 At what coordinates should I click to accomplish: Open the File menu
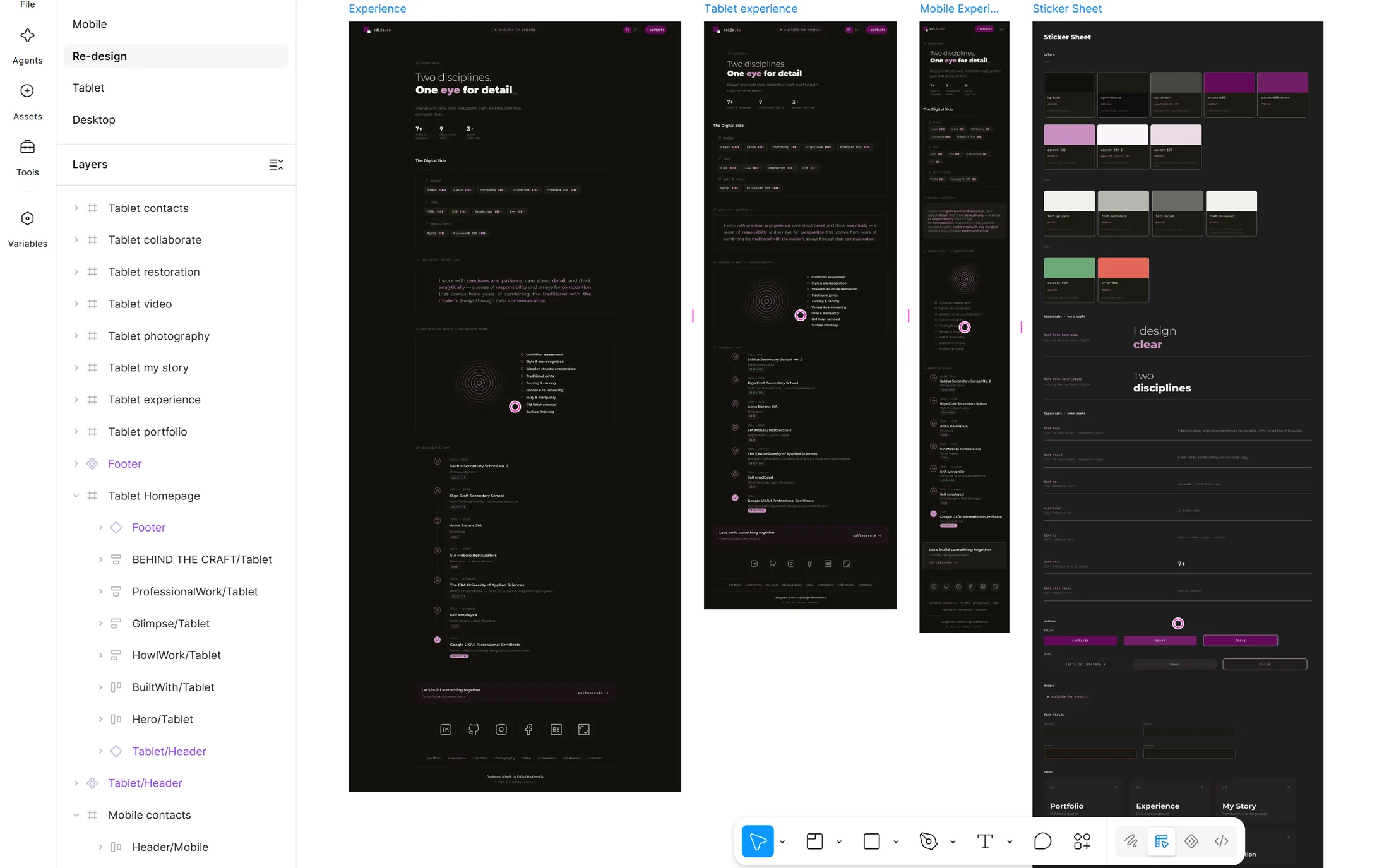[x=27, y=4]
